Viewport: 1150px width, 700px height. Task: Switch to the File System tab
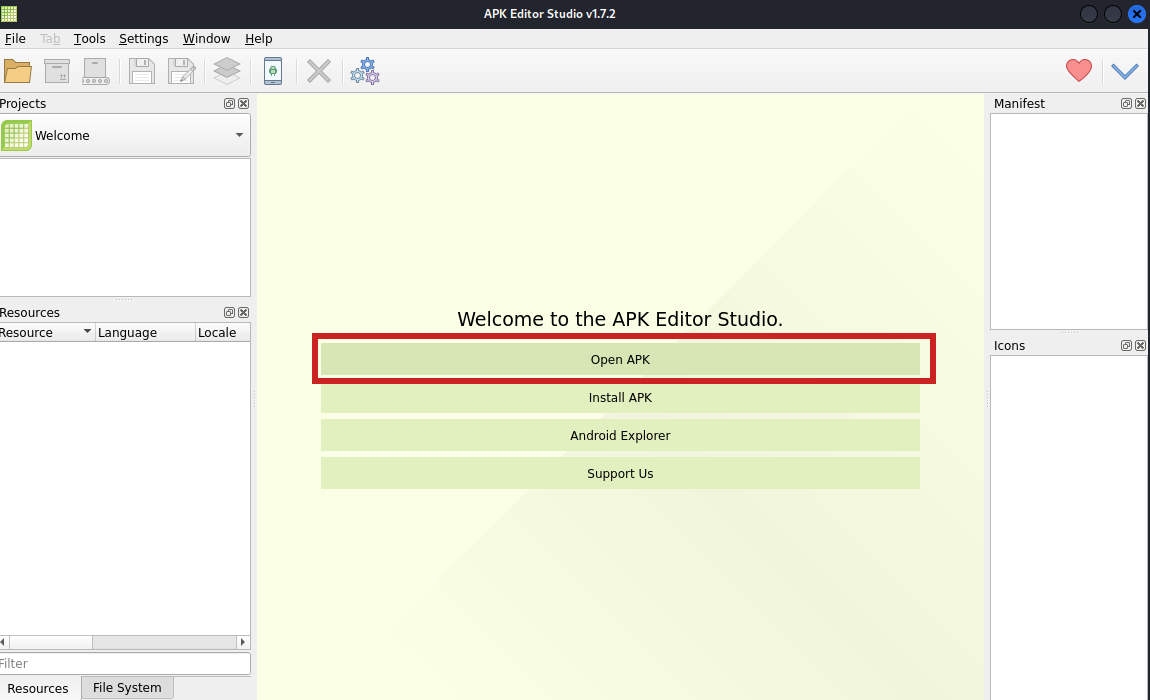pyautogui.click(x=127, y=688)
